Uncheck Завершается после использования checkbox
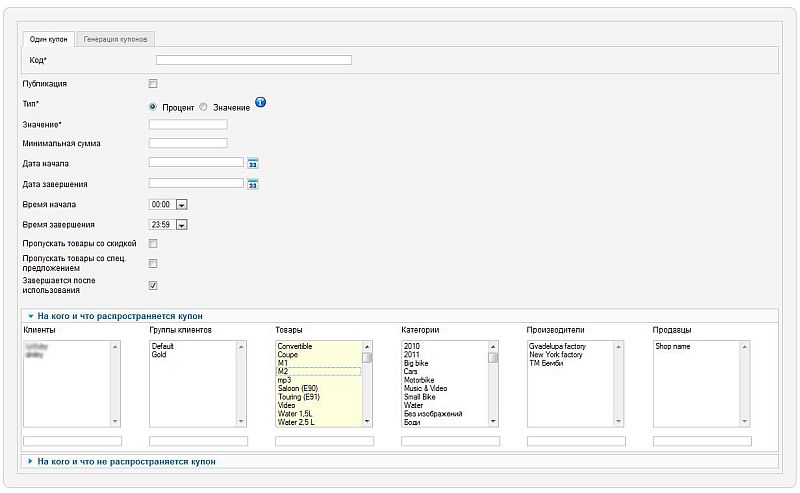This screenshot has width=800, height=493. coord(153,285)
